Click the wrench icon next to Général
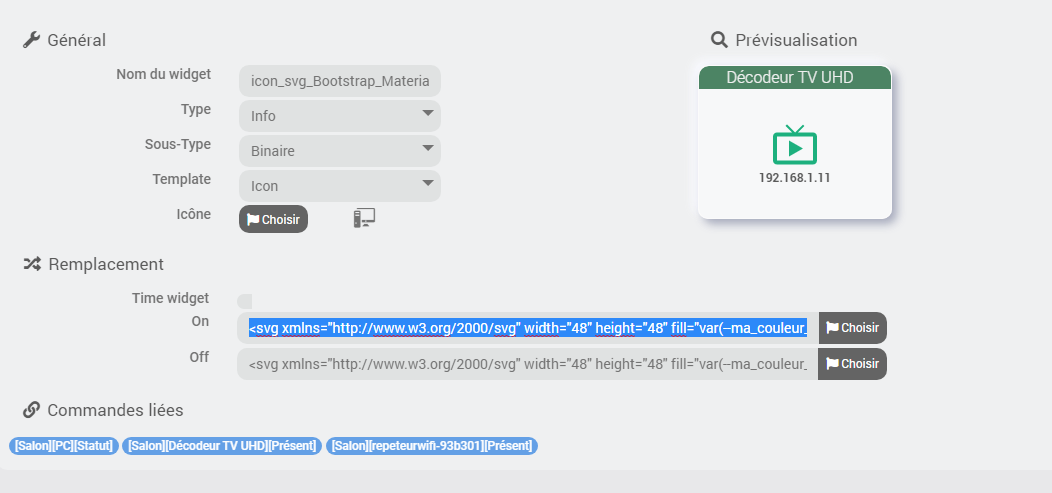This screenshot has width=1052, height=493. (31, 40)
